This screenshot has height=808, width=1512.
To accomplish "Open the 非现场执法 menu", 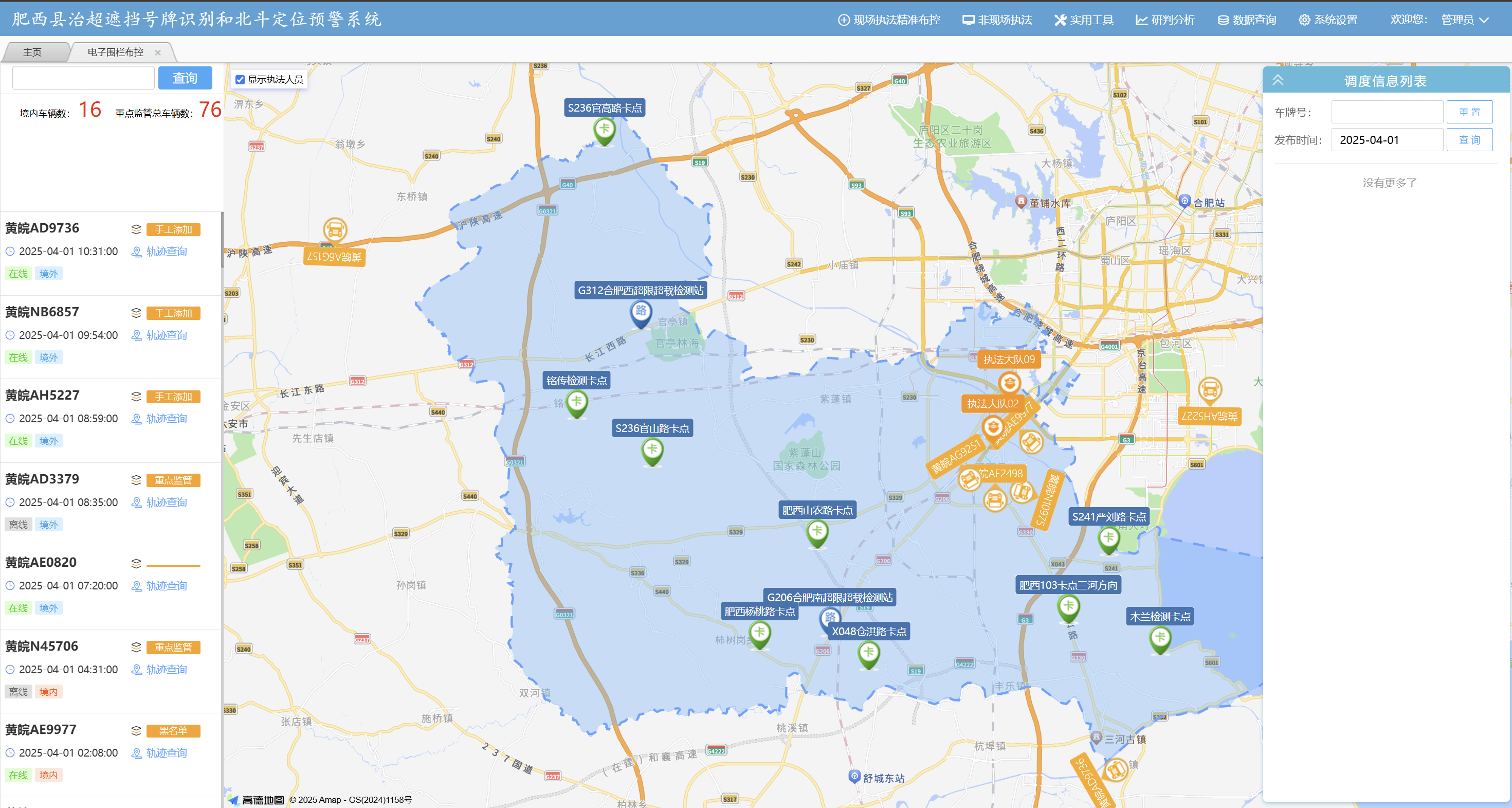I will [x=997, y=20].
